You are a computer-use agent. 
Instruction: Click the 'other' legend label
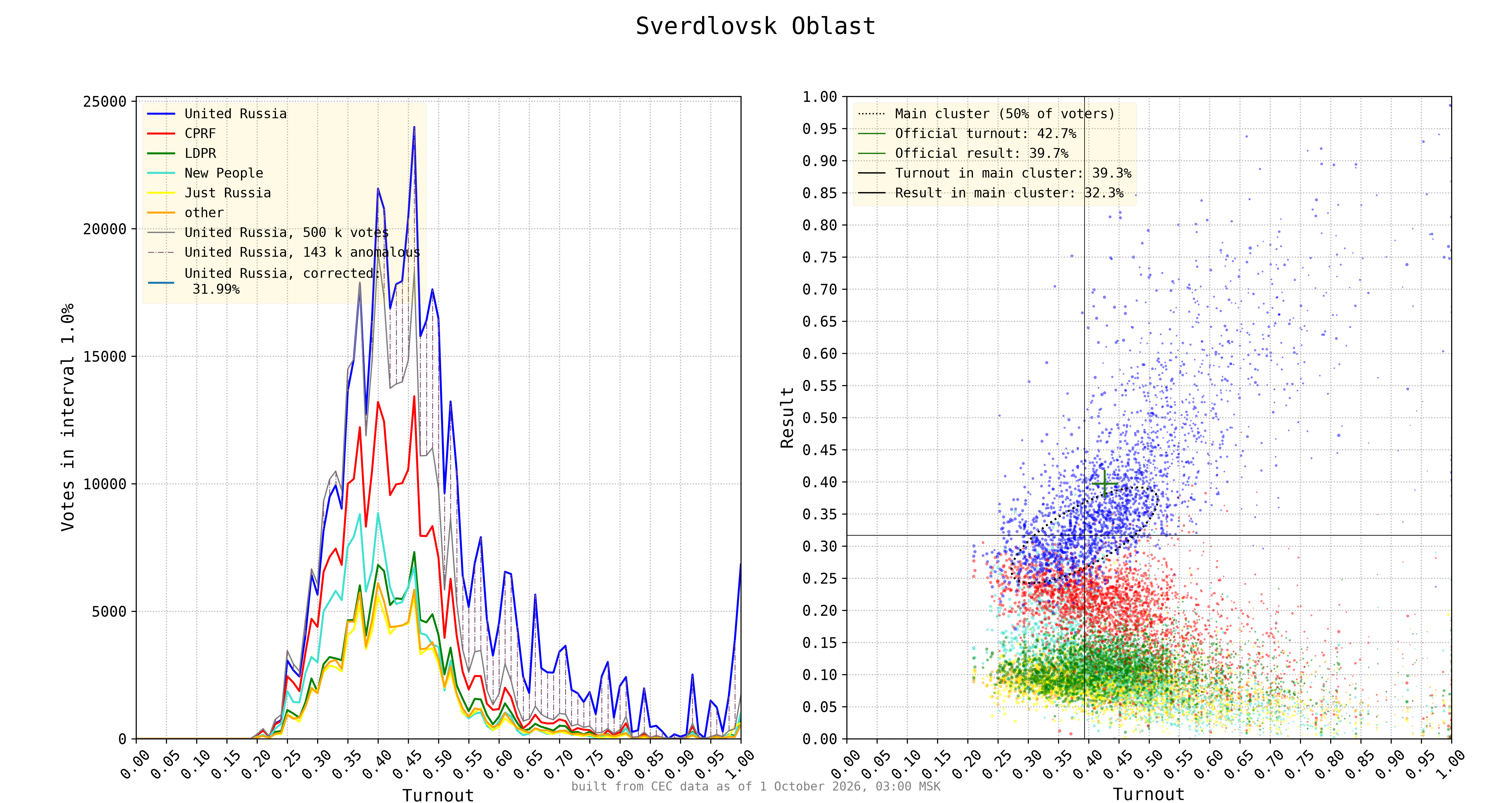[204, 213]
